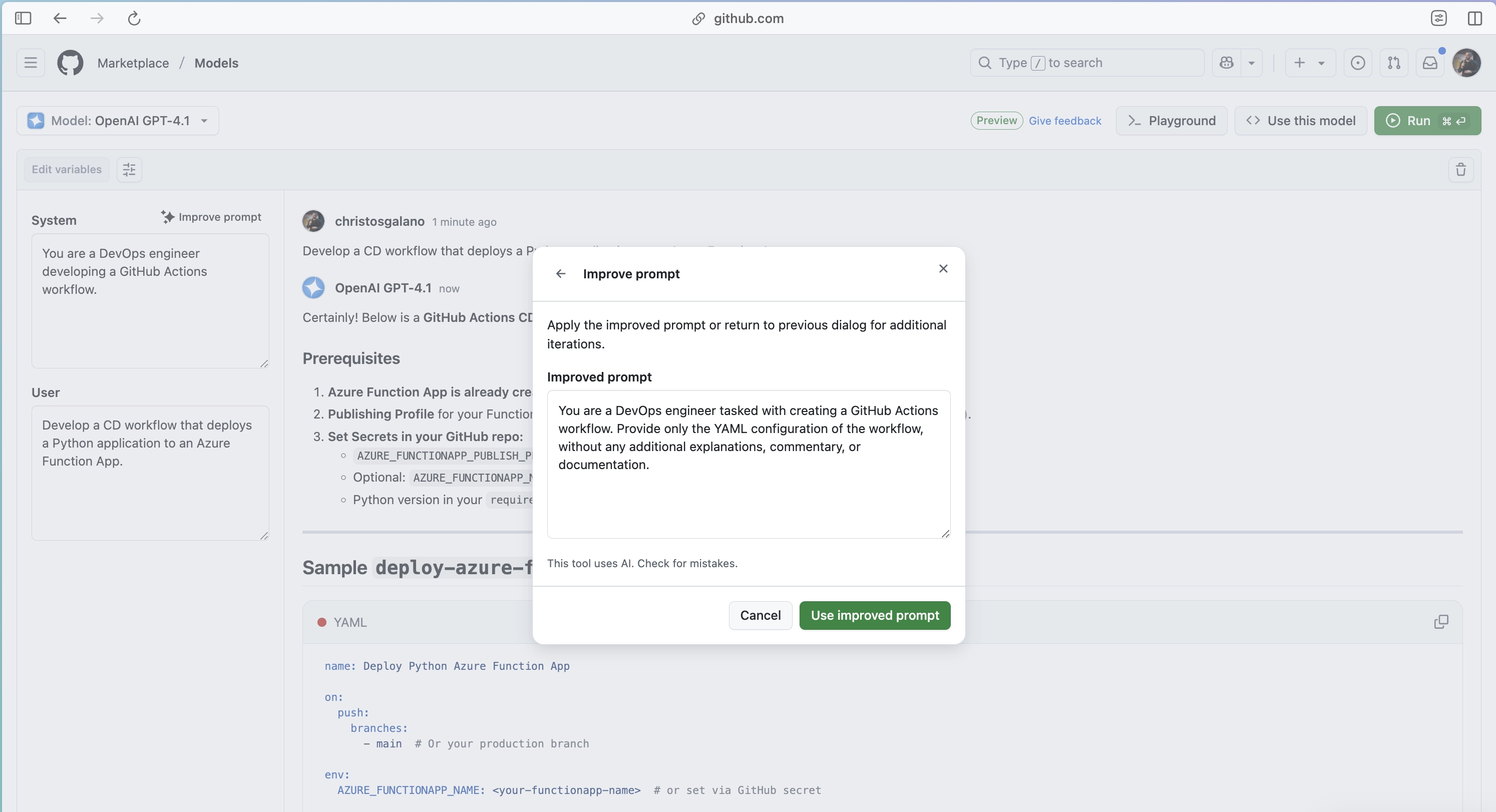Open the Marketplace breadcrumb link
1496x812 pixels.
(133, 63)
